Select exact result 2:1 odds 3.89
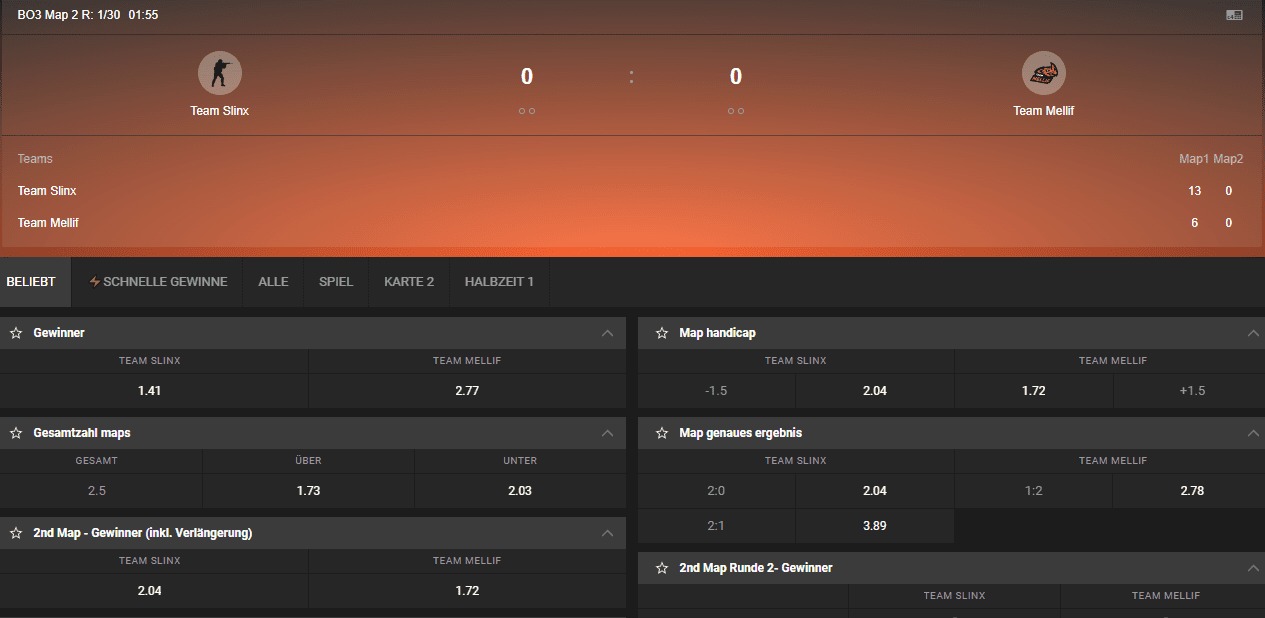1265x618 pixels. tap(875, 526)
